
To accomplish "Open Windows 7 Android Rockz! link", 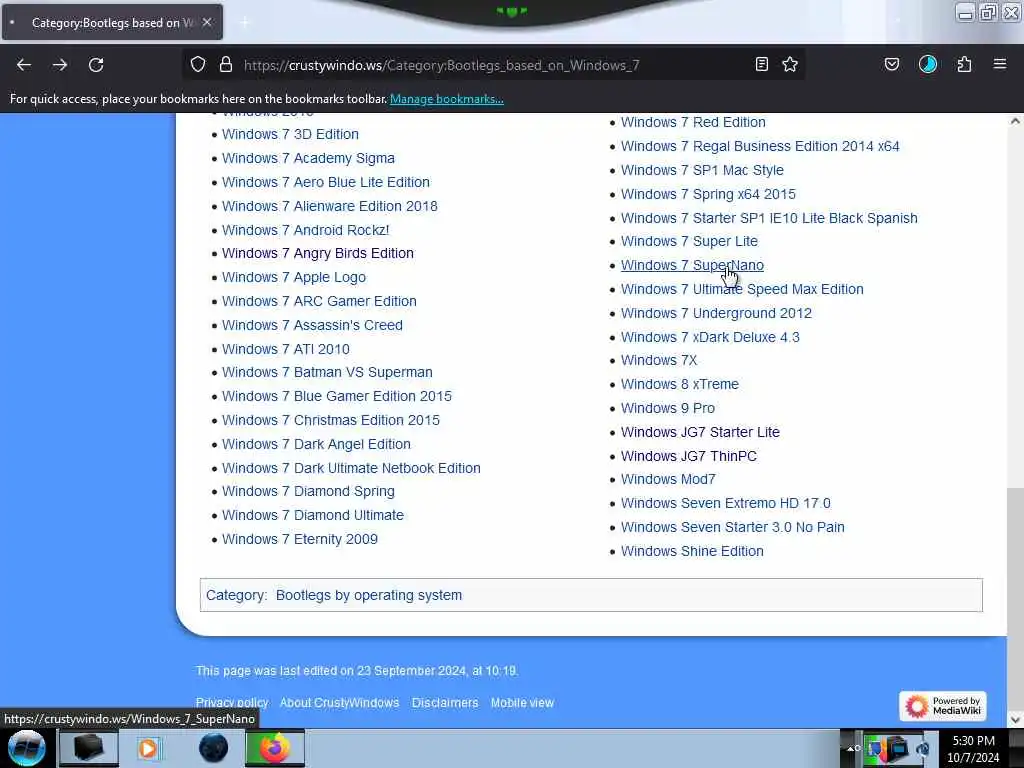I will (x=306, y=231).
